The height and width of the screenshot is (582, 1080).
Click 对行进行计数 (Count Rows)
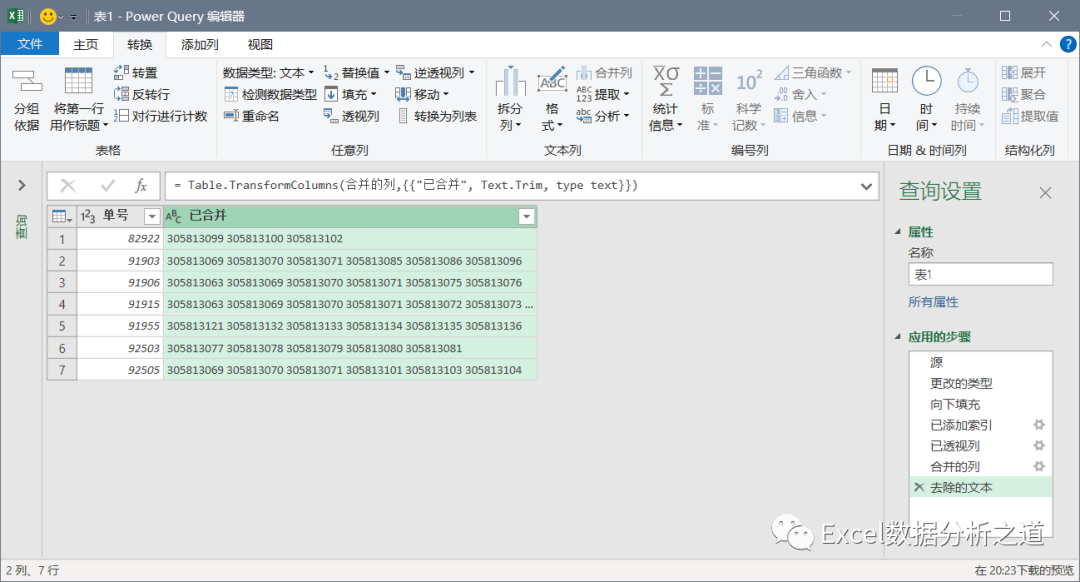point(160,116)
